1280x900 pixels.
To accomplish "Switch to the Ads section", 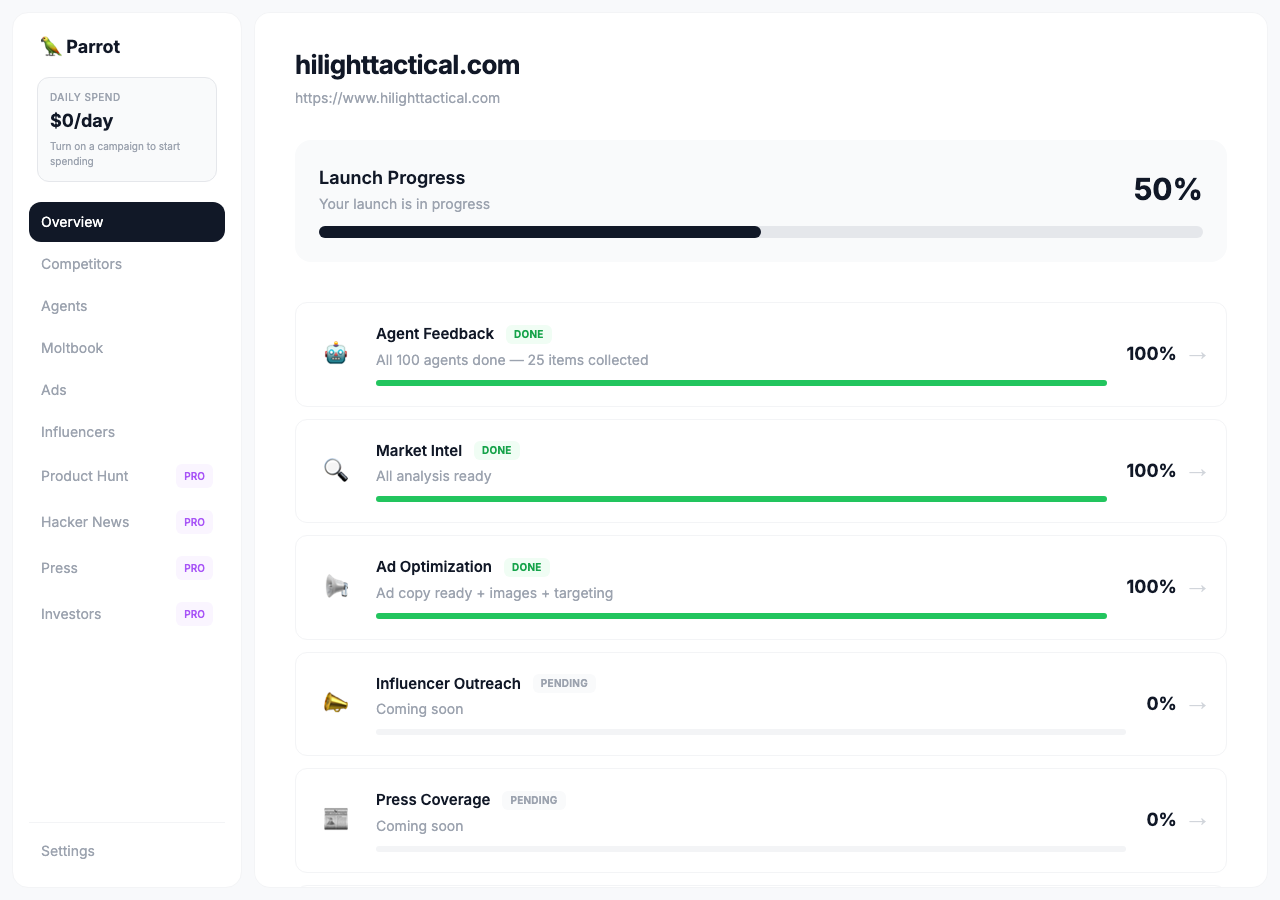I will (54, 390).
